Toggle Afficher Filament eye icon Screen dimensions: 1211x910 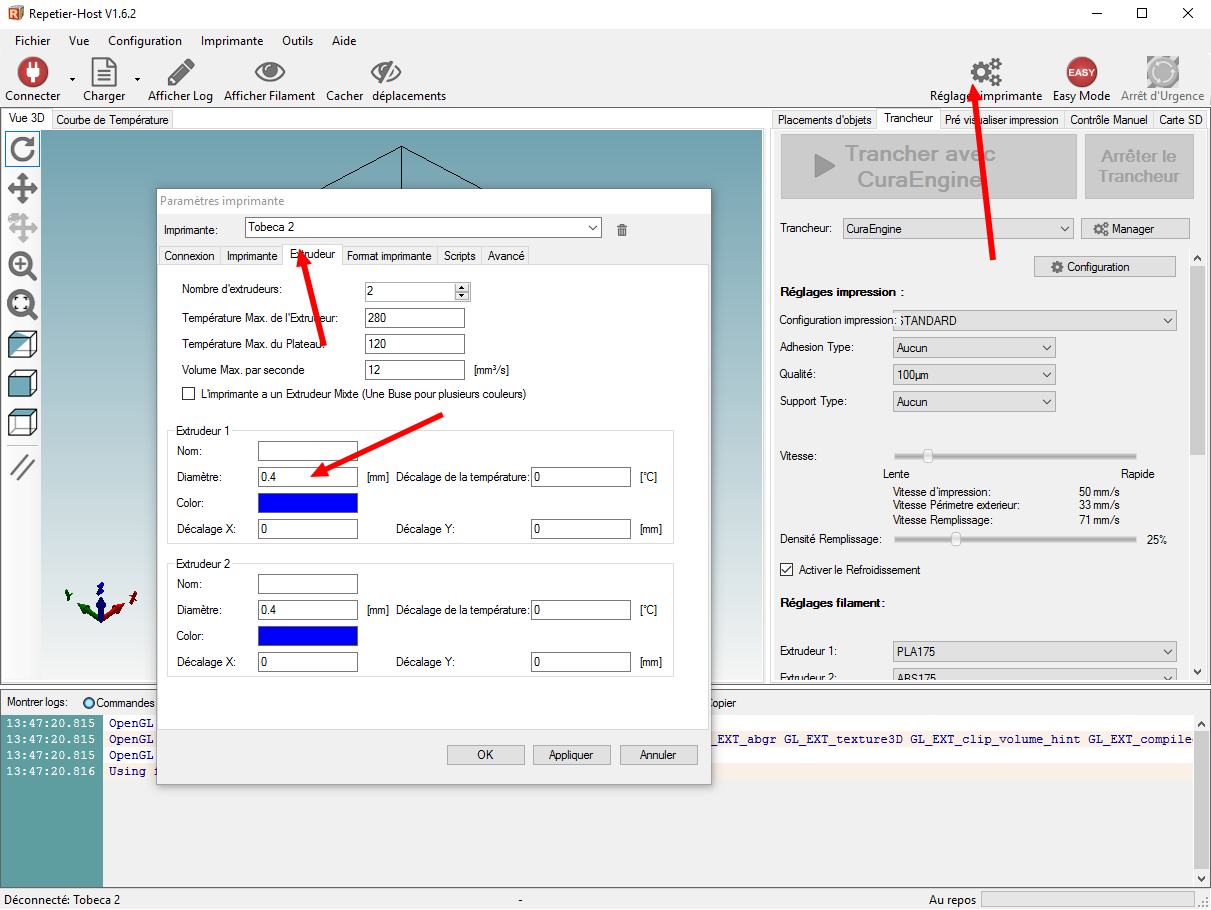[269, 73]
